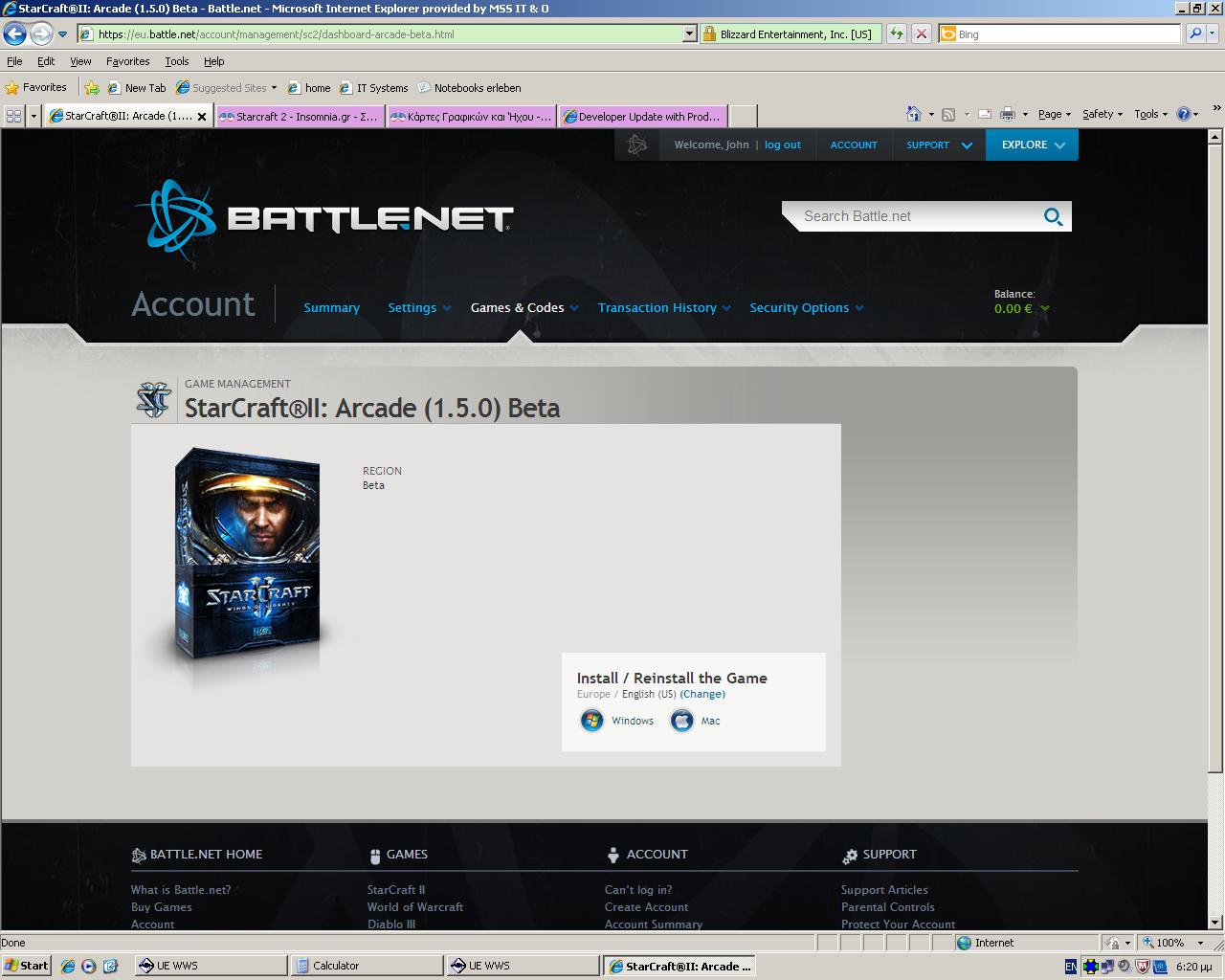
Task: Switch to the Κάρτες Γραφικών tab
Action: coord(472,116)
